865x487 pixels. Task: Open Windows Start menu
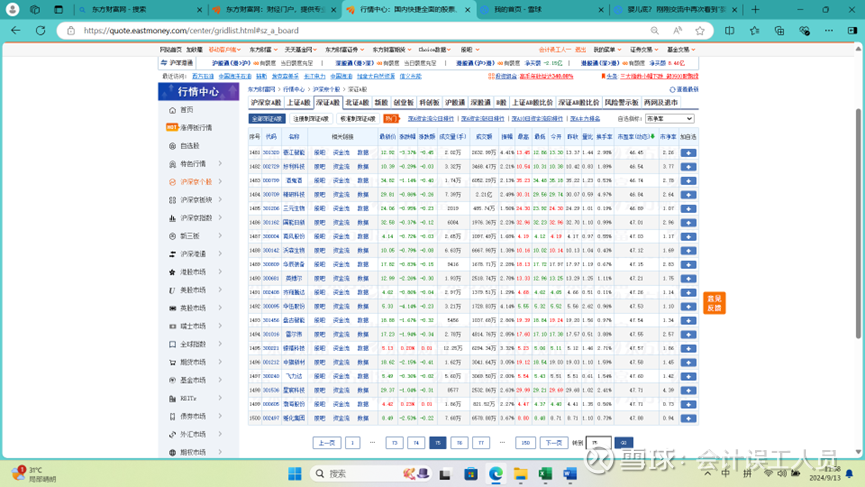(295, 473)
